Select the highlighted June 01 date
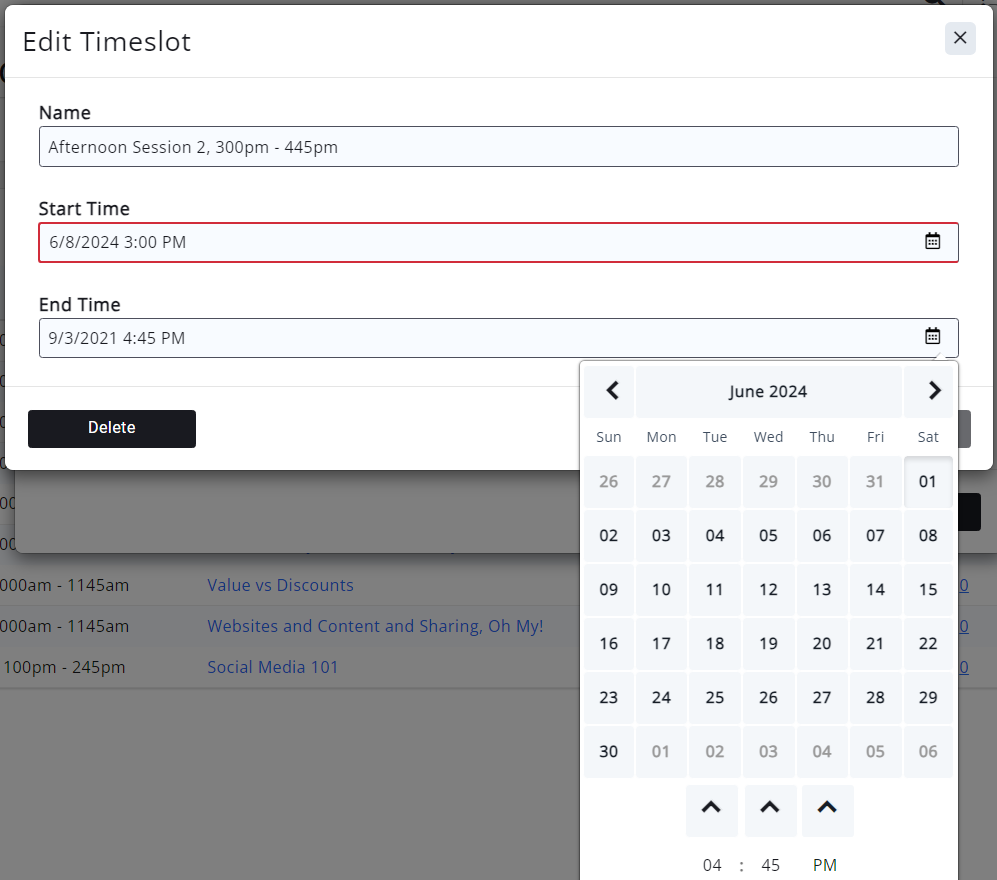 tap(928, 481)
